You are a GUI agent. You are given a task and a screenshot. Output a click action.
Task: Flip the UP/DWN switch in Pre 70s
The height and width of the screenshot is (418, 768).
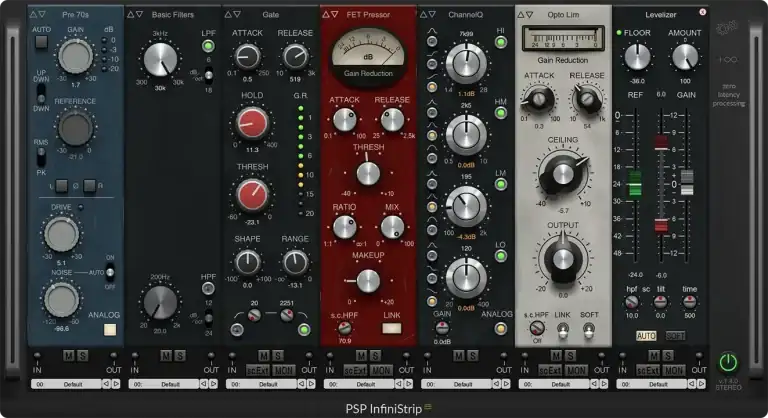(x=41, y=93)
